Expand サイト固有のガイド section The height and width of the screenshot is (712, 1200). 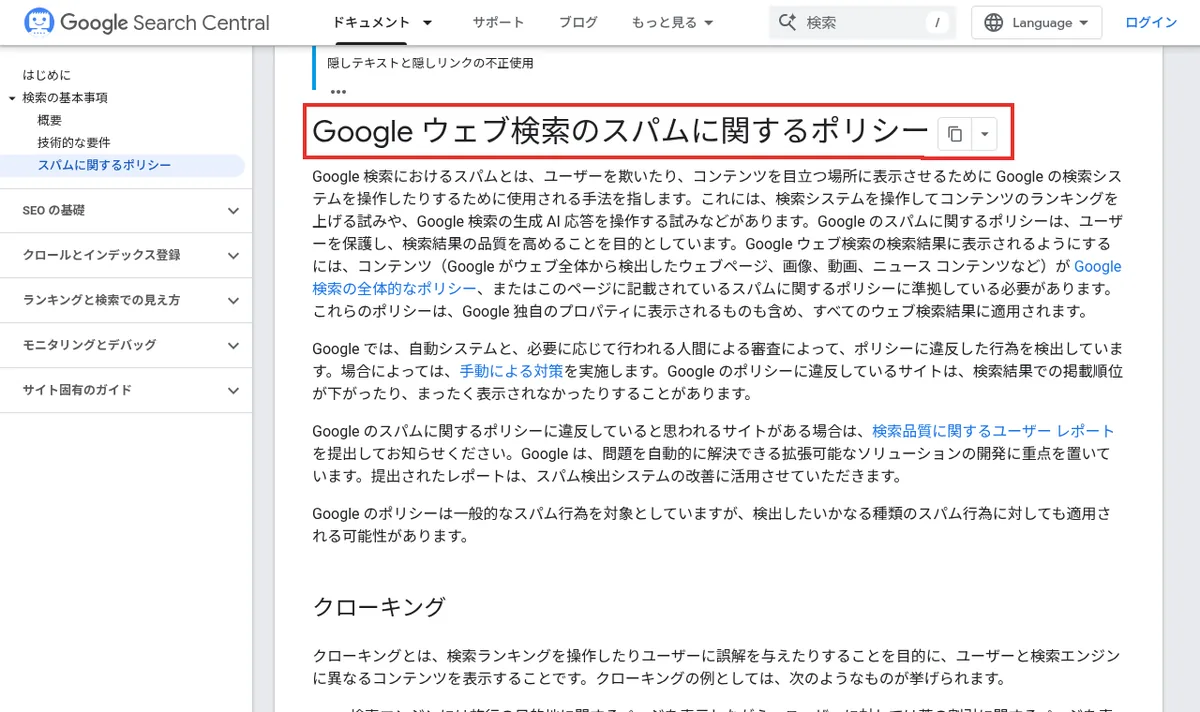click(x=126, y=390)
